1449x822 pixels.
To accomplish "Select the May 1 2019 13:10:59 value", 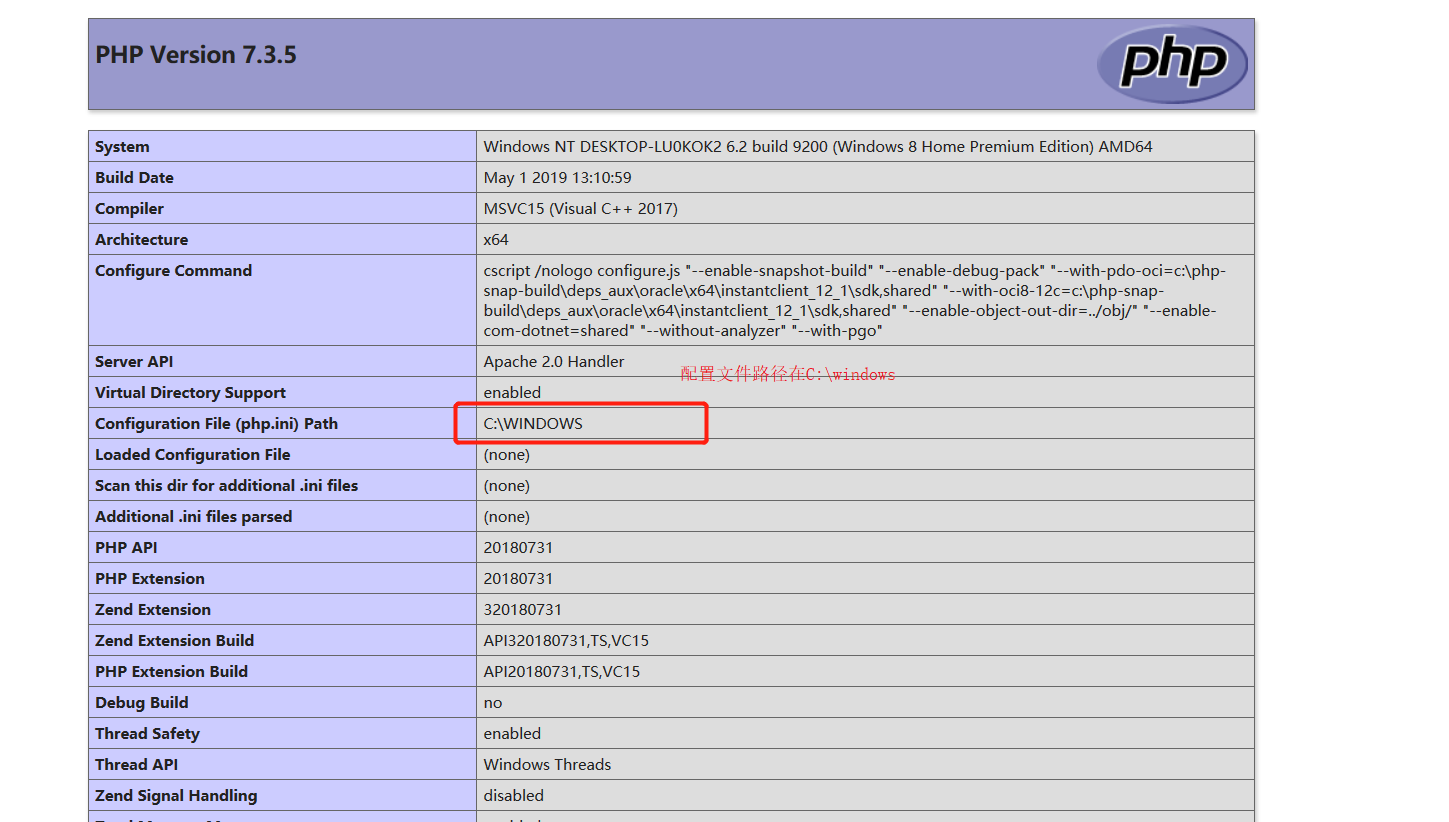I will click(557, 178).
